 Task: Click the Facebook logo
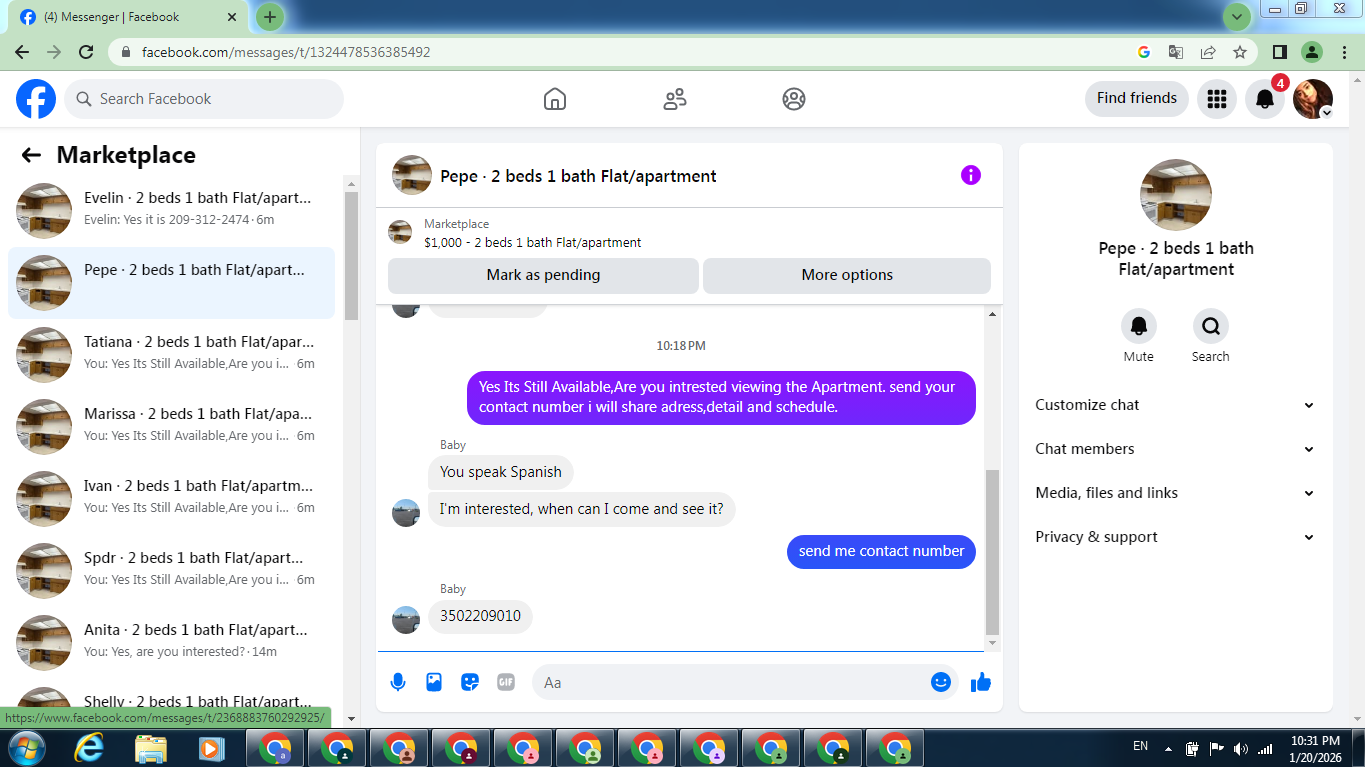36,99
